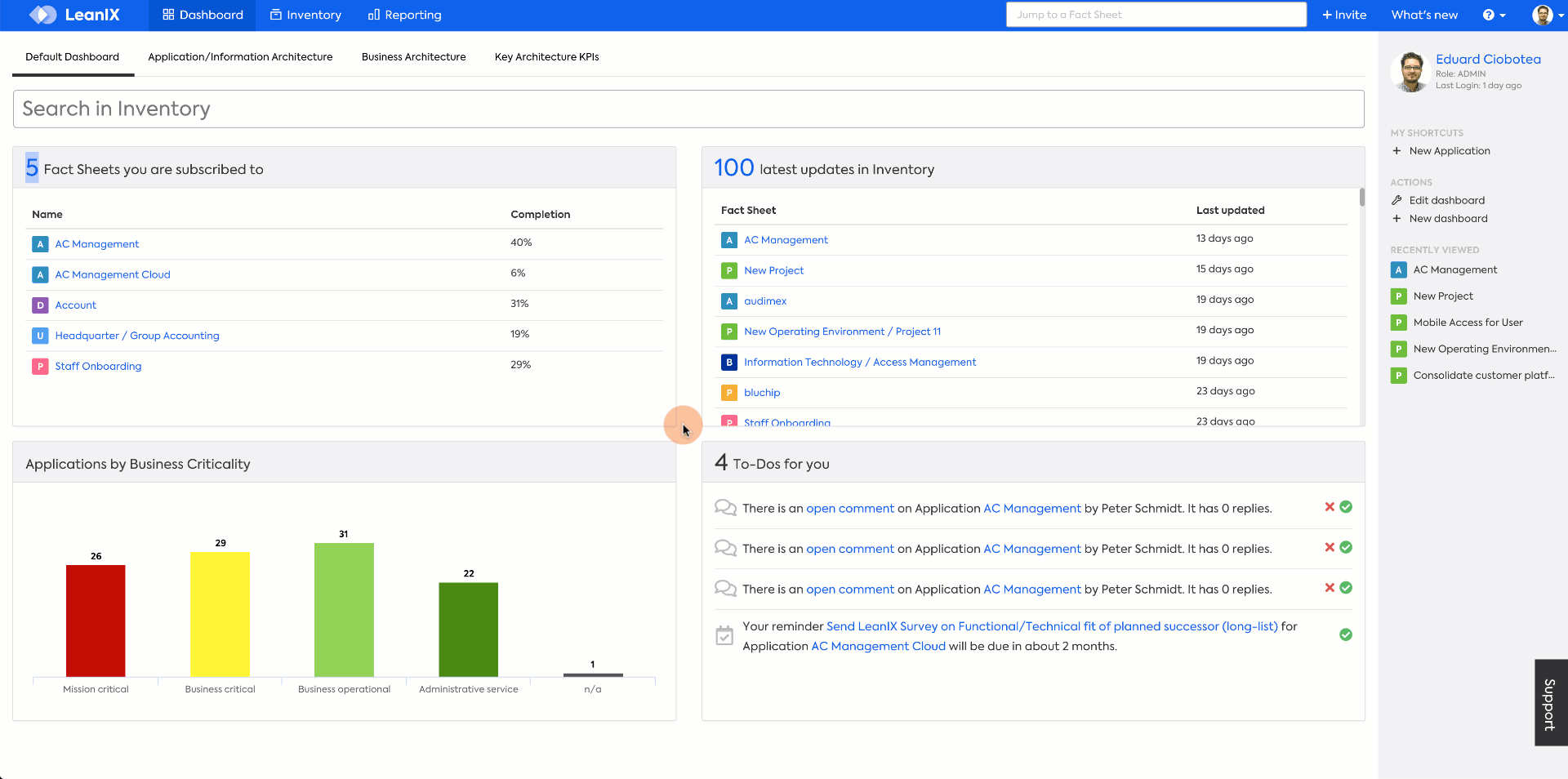
Task: Dismiss the third open comment to-do
Action: click(1330, 588)
